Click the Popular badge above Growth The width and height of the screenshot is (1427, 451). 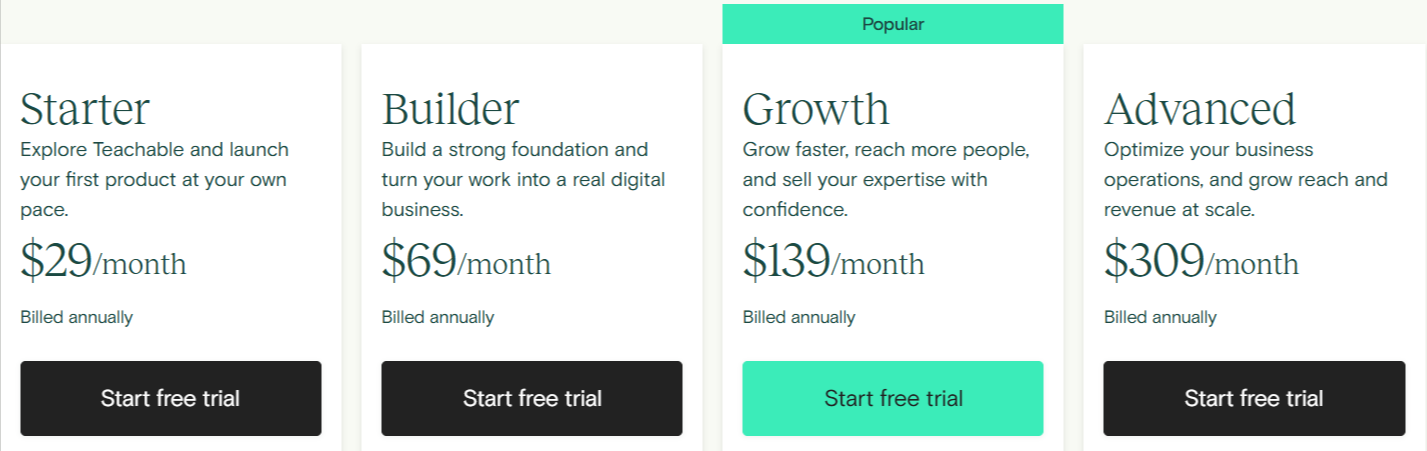[x=893, y=24]
